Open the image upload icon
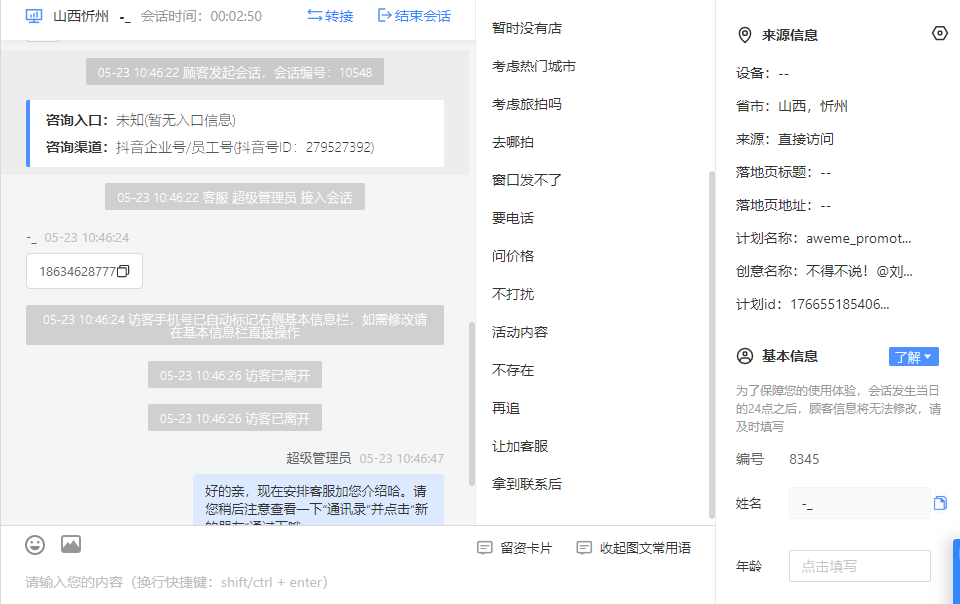The height and width of the screenshot is (604, 960). [x=71, y=544]
